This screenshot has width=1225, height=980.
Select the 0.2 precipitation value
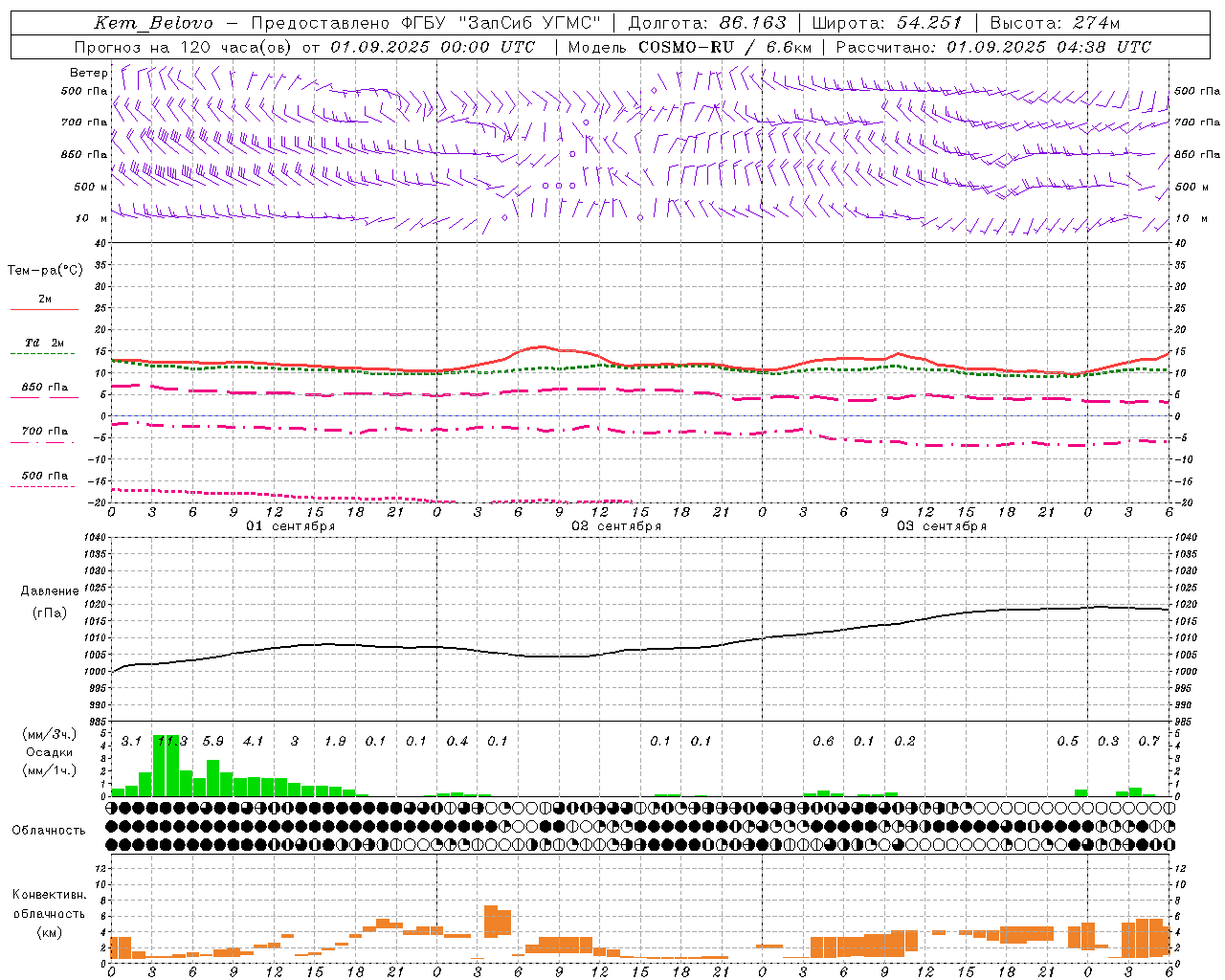[x=904, y=742]
